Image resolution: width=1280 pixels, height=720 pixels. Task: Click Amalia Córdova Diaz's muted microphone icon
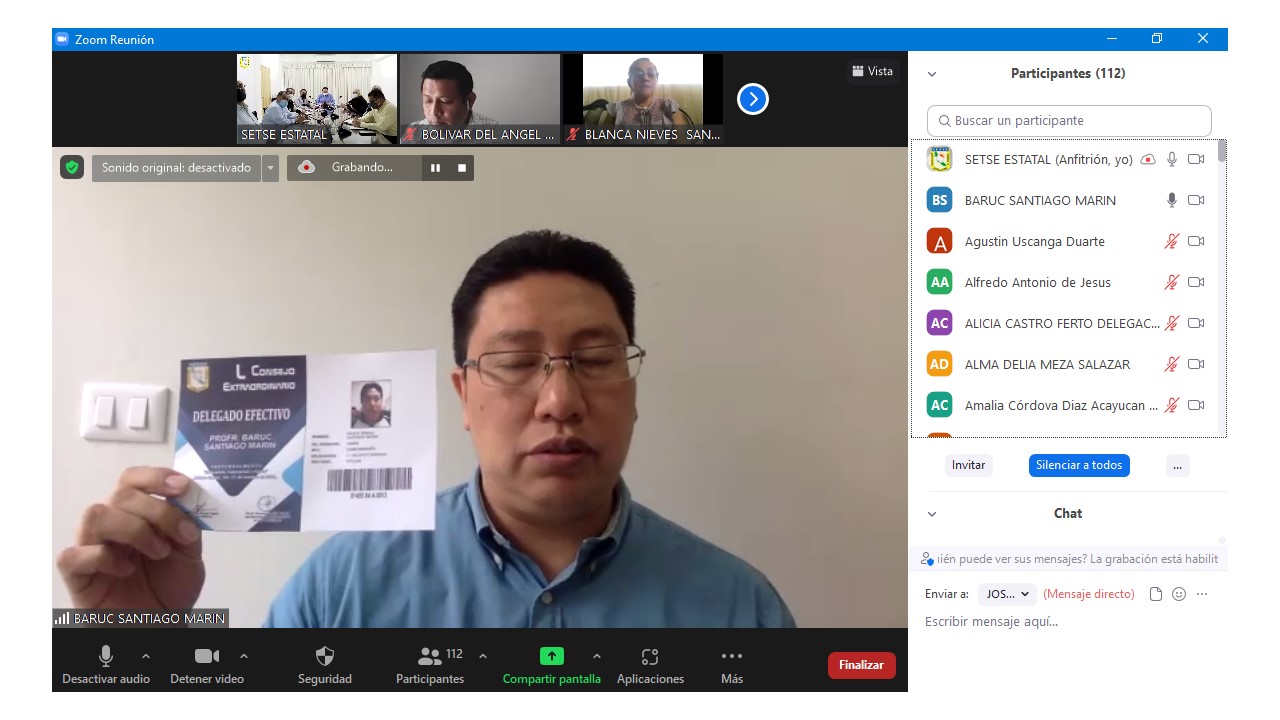(x=1172, y=405)
